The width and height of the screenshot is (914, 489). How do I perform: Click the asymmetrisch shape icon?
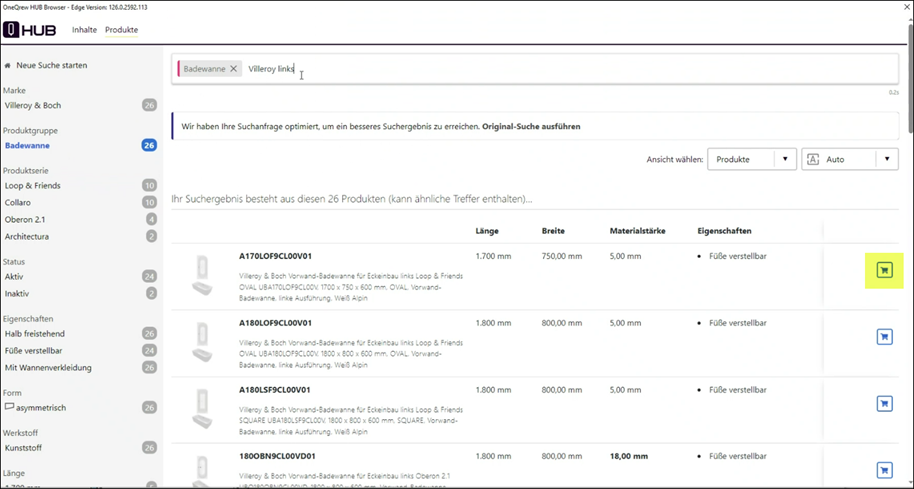tap(9, 407)
